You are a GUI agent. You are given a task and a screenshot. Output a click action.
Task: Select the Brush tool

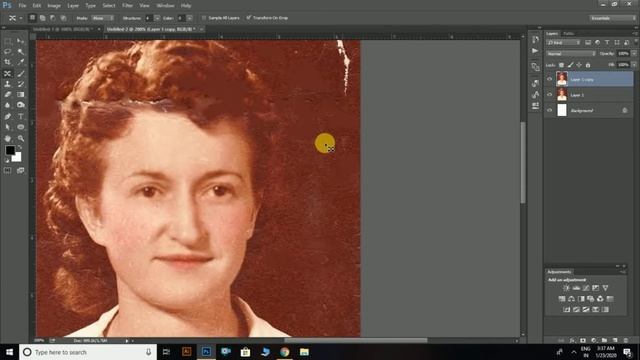pyautogui.click(x=20, y=73)
